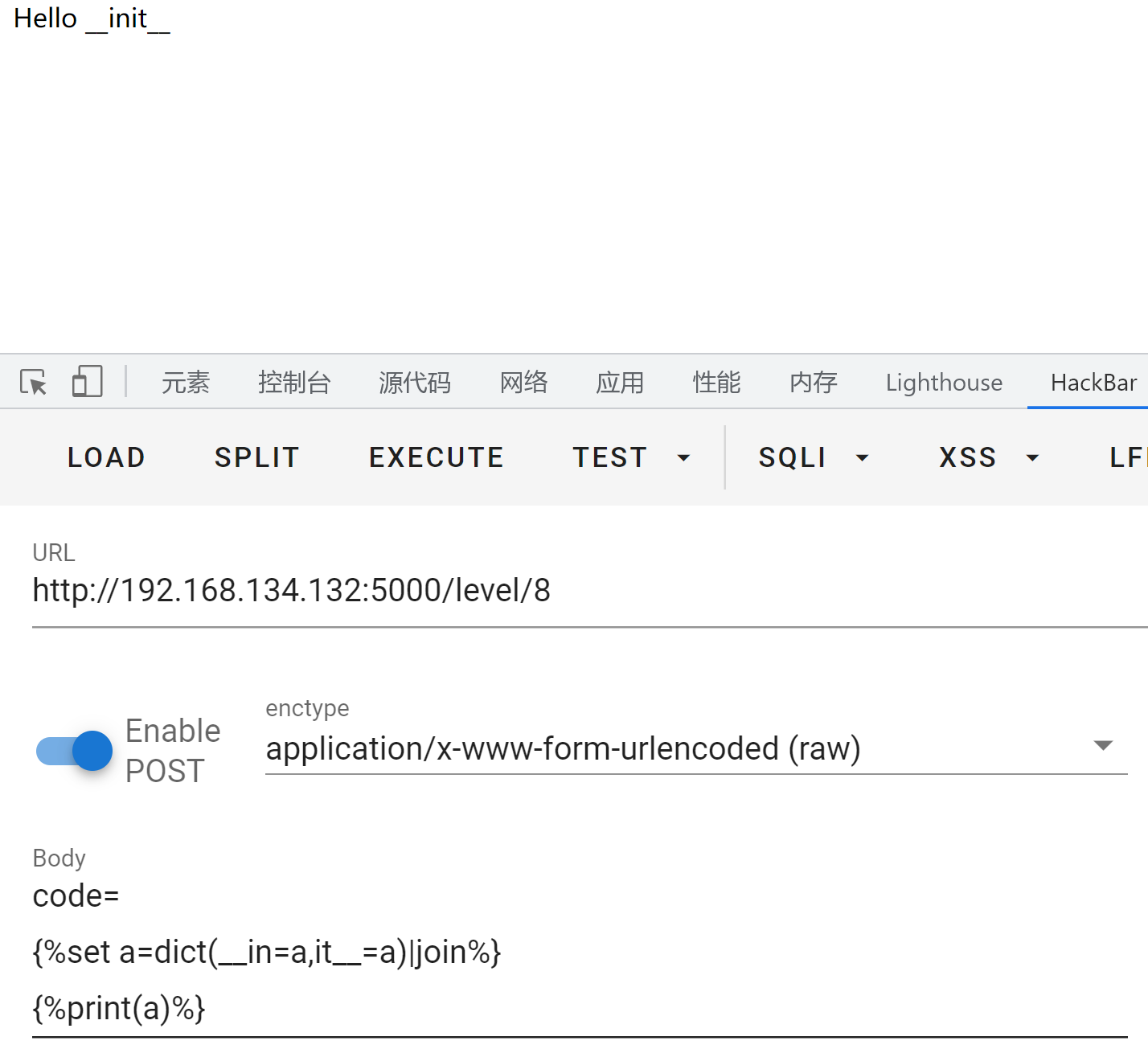Open the 源代码 (Sources) tab

(x=415, y=383)
